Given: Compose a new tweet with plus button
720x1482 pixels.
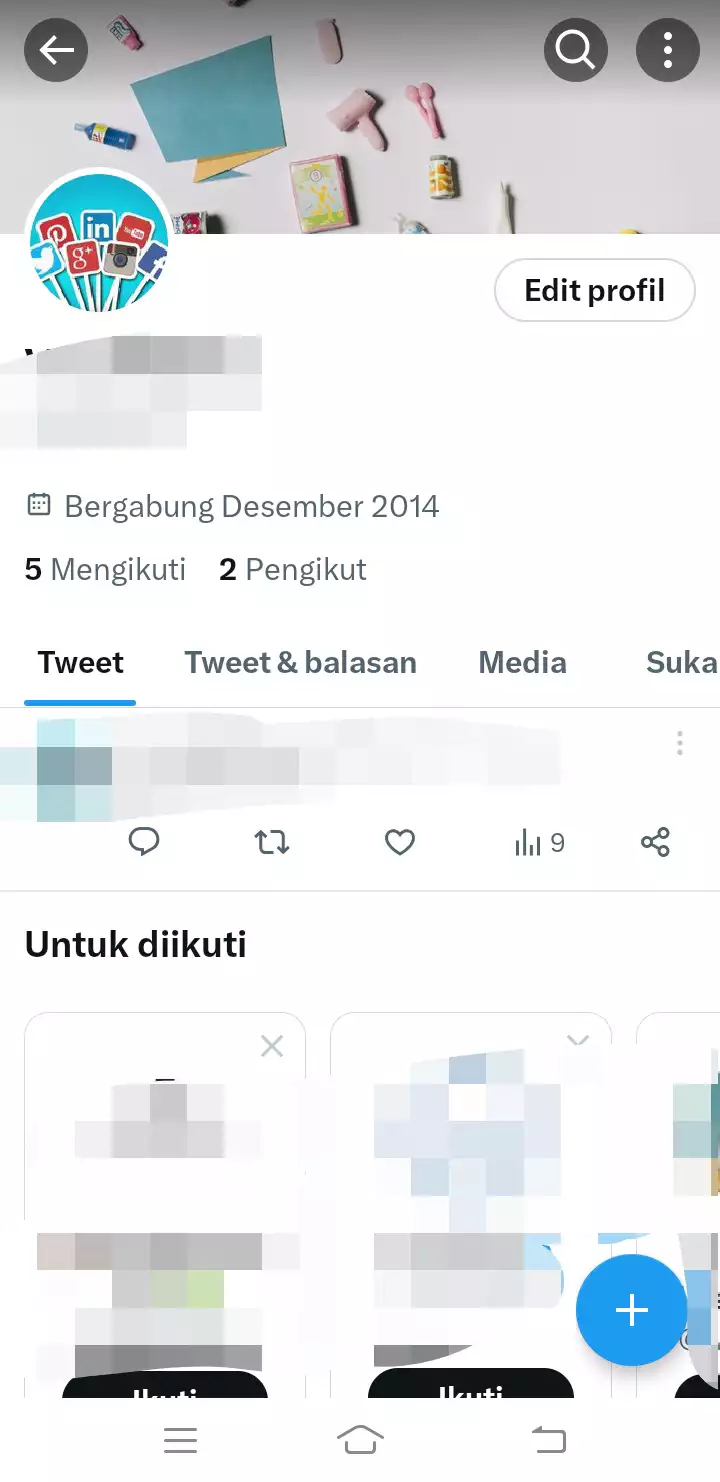Looking at the screenshot, I should click(632, 1310).
